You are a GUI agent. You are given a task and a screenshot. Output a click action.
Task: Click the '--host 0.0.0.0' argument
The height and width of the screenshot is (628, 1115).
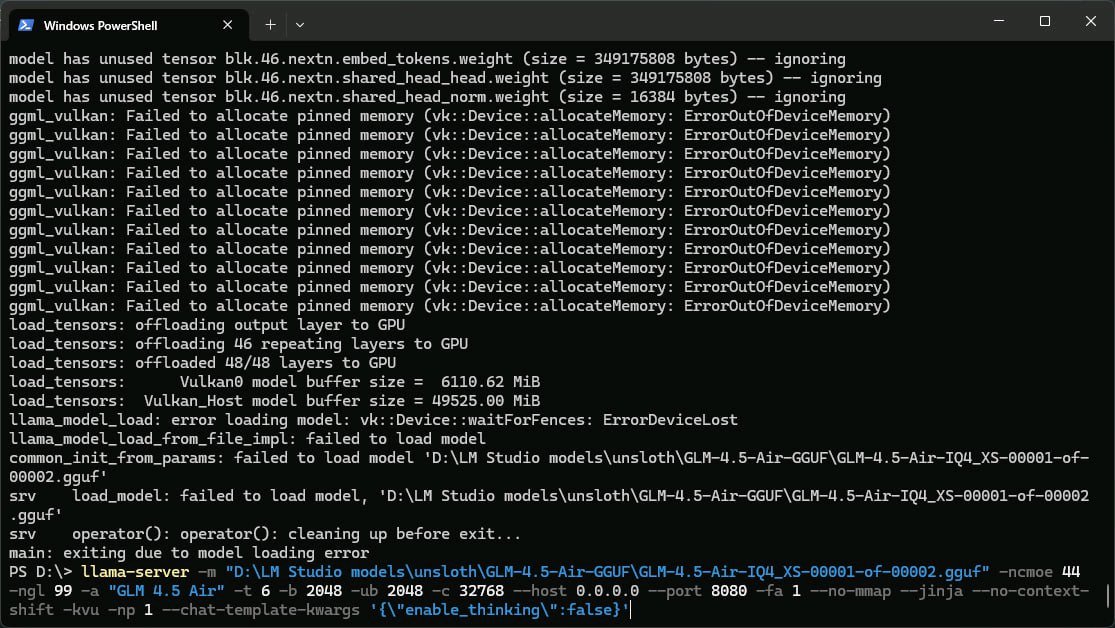pyautogui.click(x=575, y=591)
